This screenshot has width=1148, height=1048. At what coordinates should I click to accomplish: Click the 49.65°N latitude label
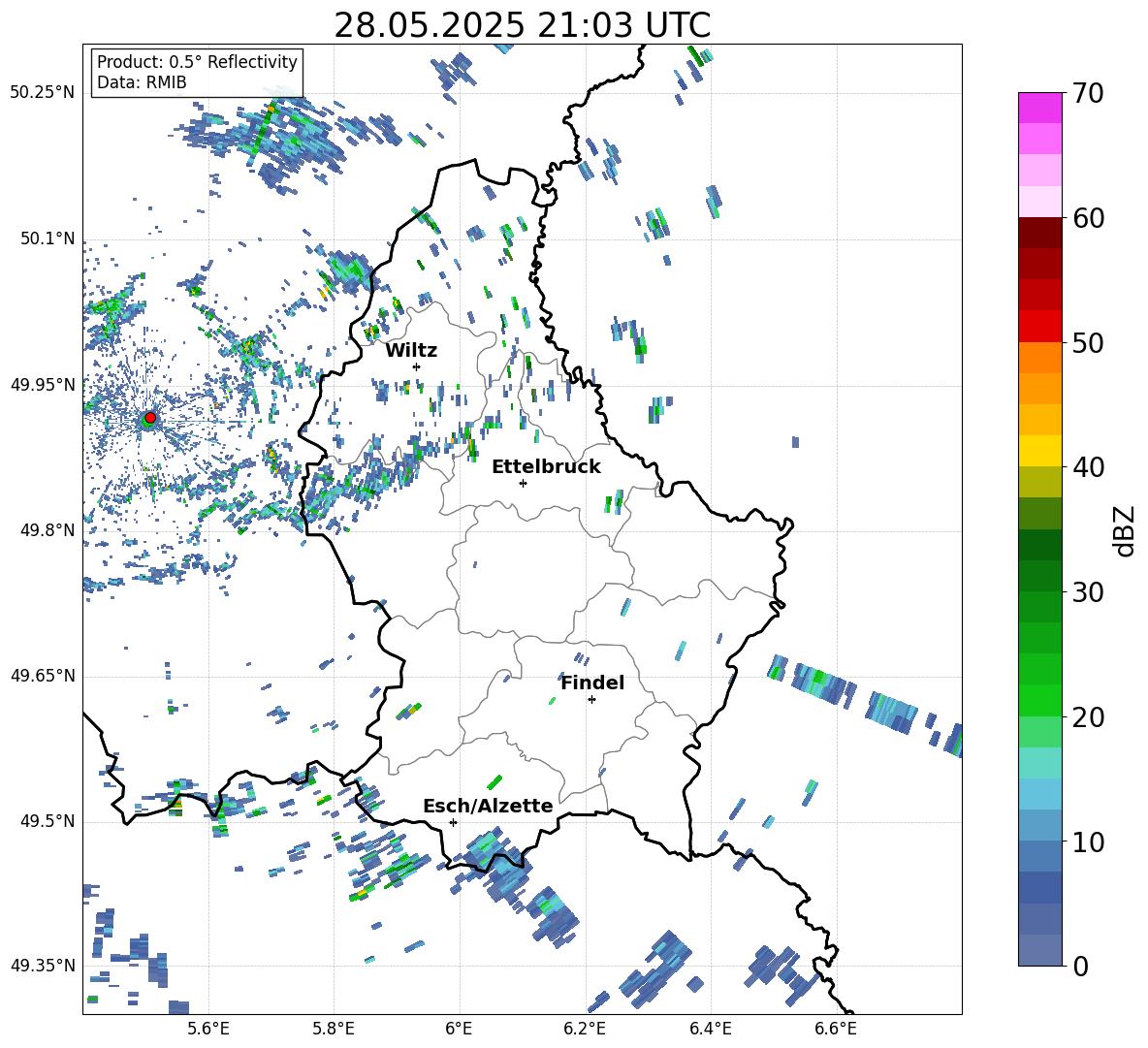click(43, 675)
